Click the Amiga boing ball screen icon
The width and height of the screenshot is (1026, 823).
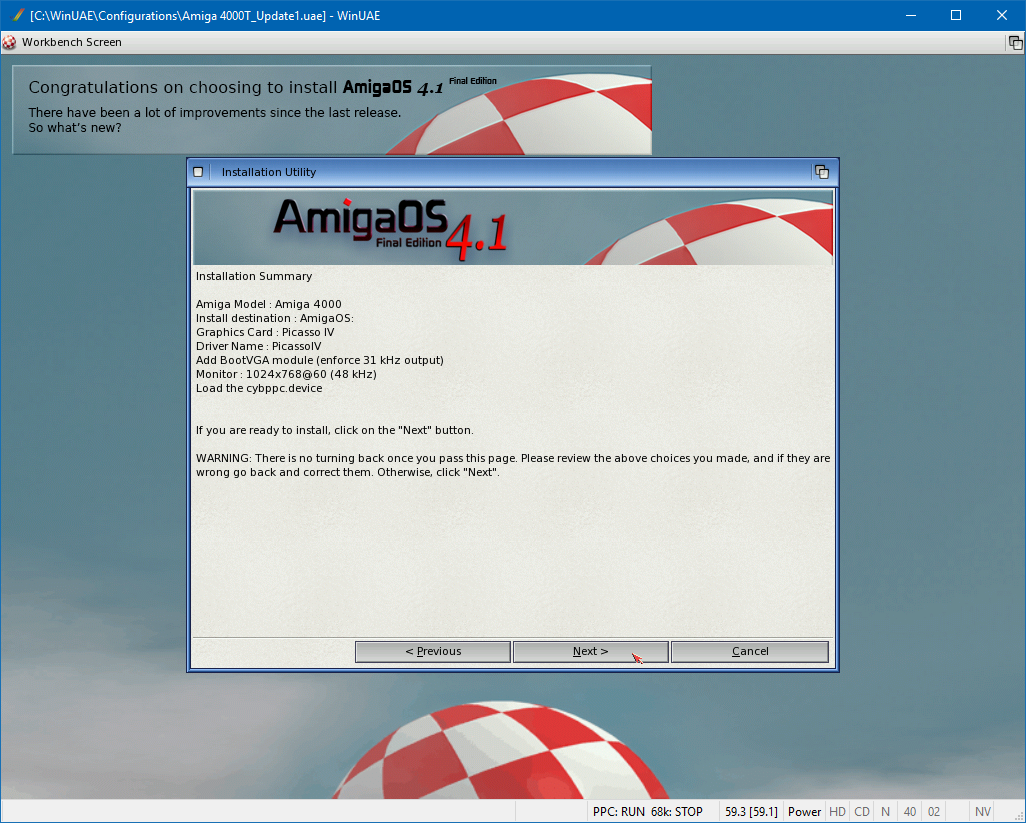pyautogui.click(x=10, y=42)
